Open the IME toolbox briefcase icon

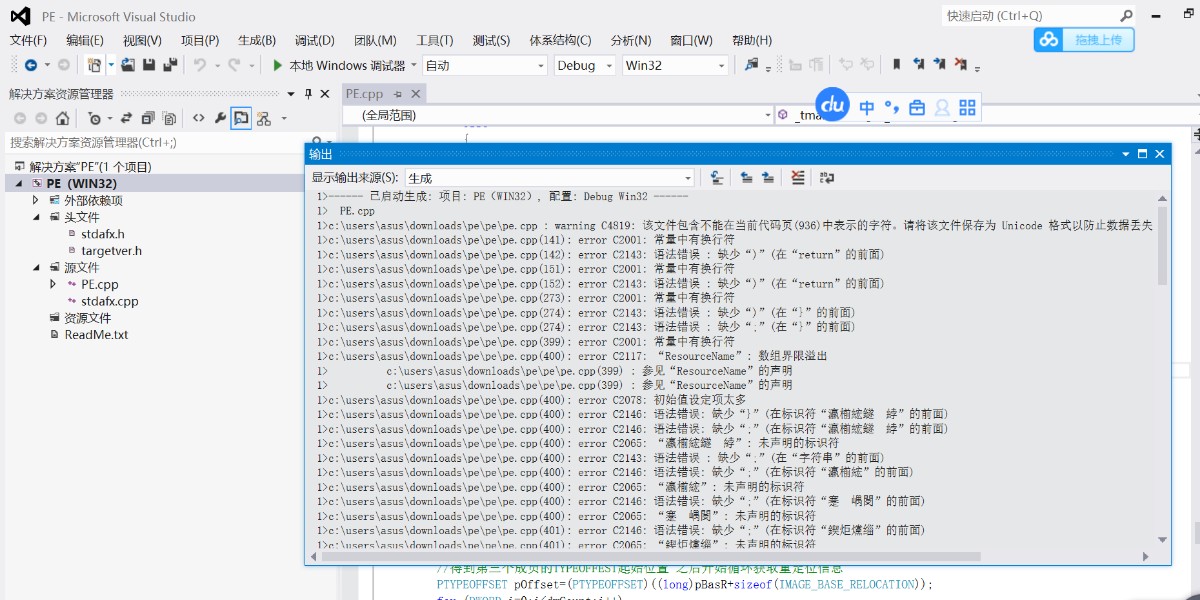[917, 107]
